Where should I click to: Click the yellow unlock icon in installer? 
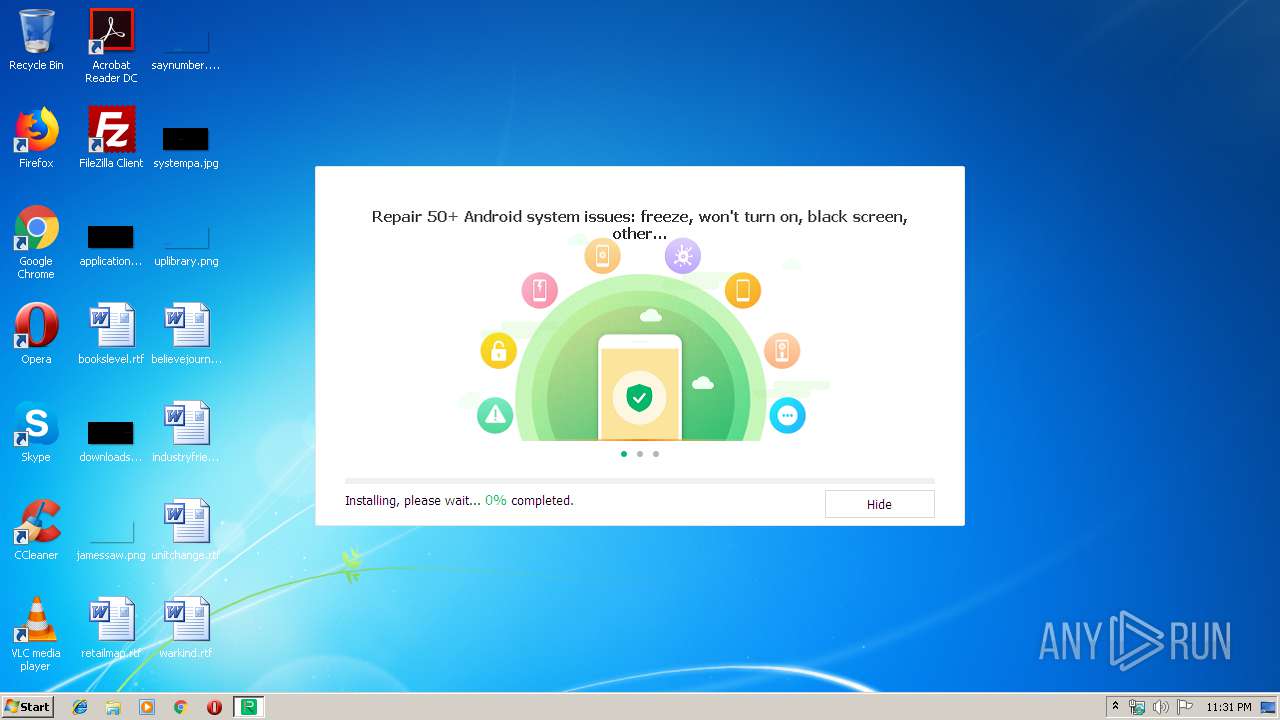tap(498, 351)
